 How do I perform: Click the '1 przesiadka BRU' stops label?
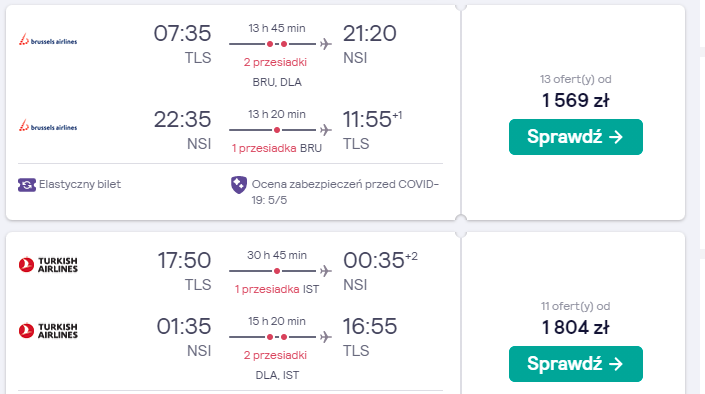click(x=277, y=148)
